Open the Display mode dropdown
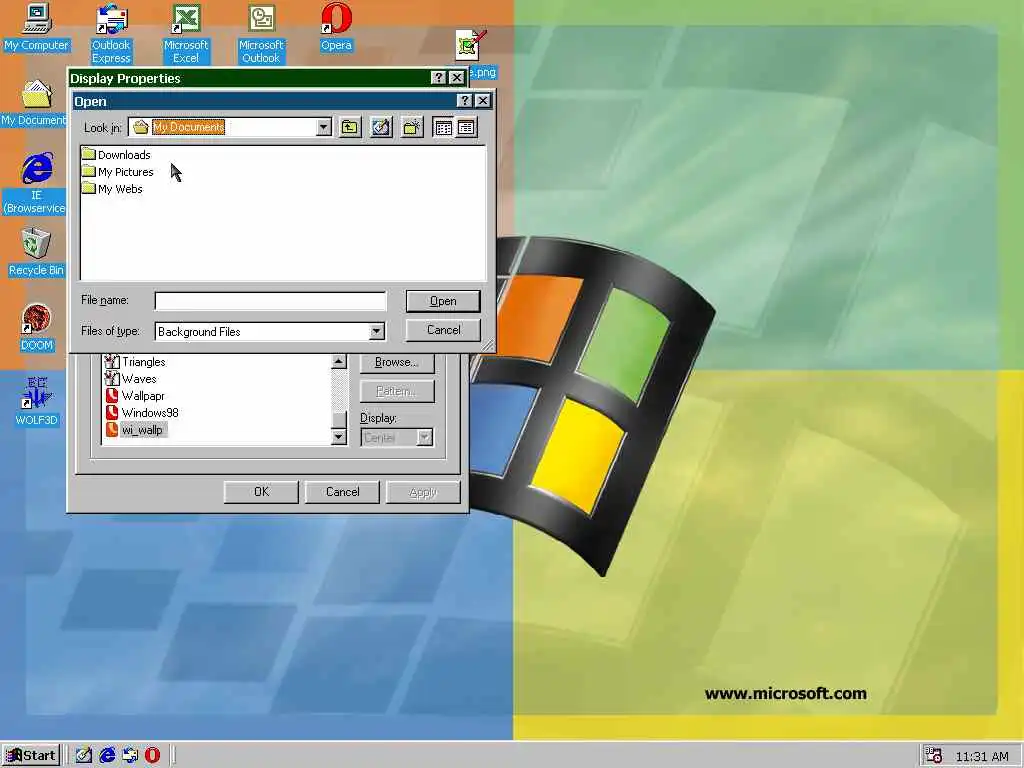 click(424, 438)
